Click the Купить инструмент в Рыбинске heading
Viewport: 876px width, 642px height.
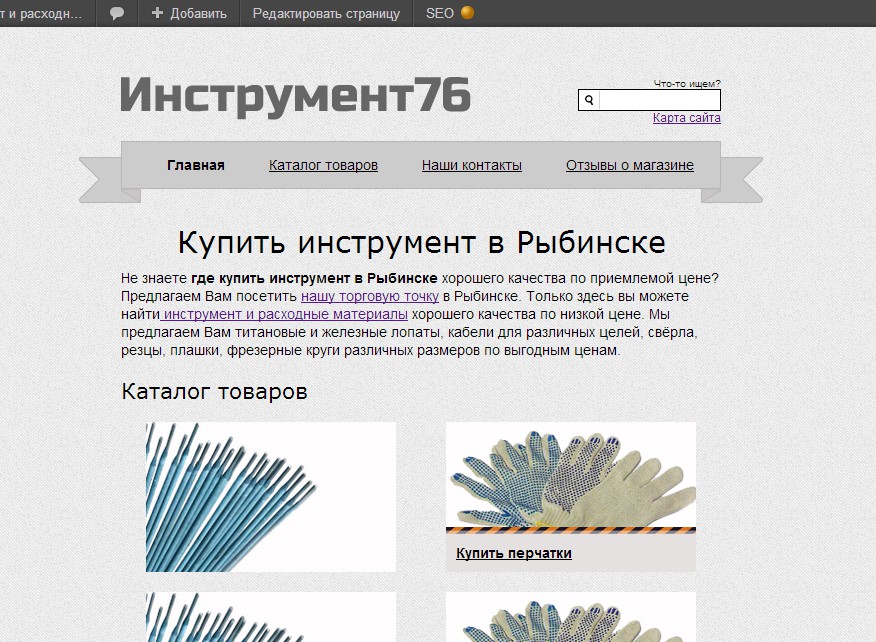point(421,243)
